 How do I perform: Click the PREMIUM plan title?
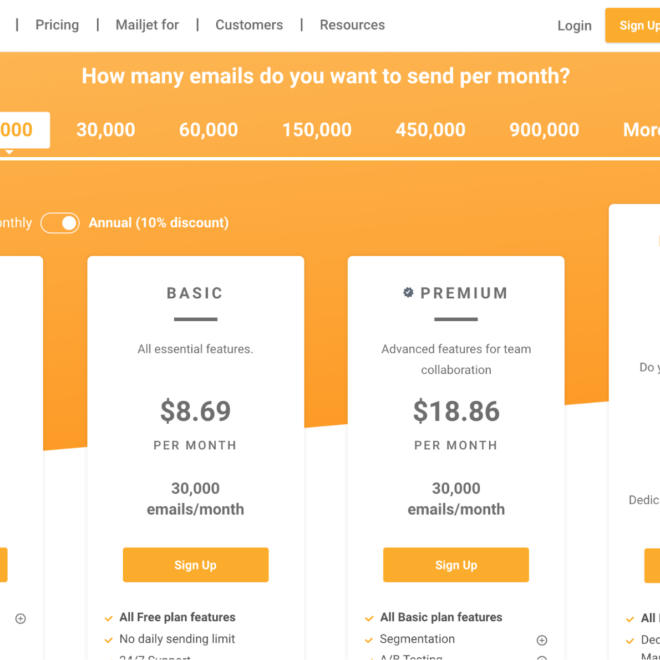464,293
